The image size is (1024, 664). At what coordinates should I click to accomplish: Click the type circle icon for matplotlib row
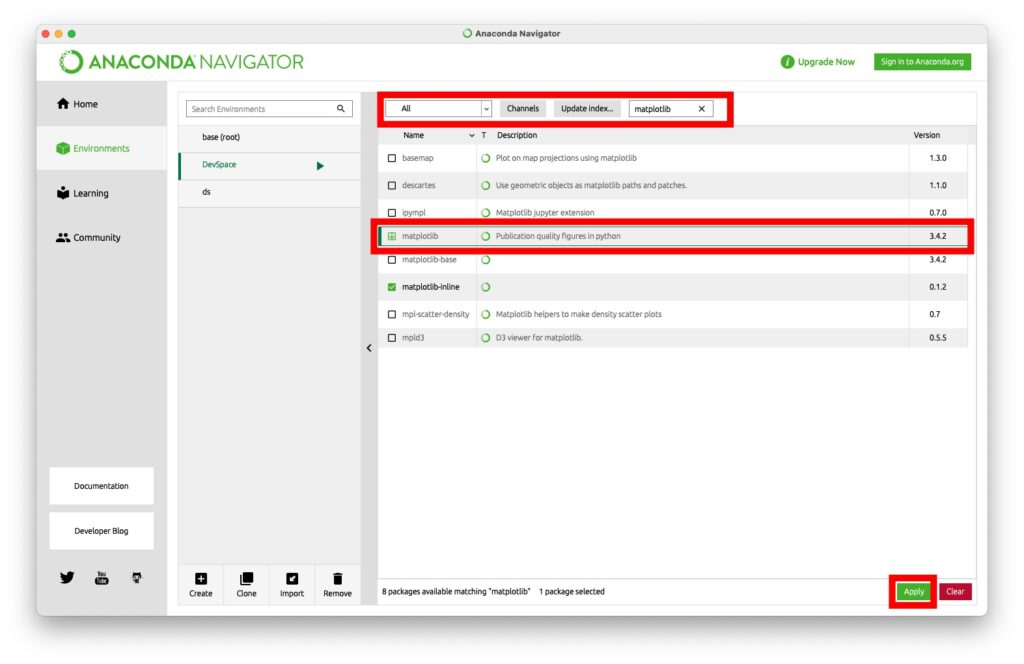tap(485, 236)
